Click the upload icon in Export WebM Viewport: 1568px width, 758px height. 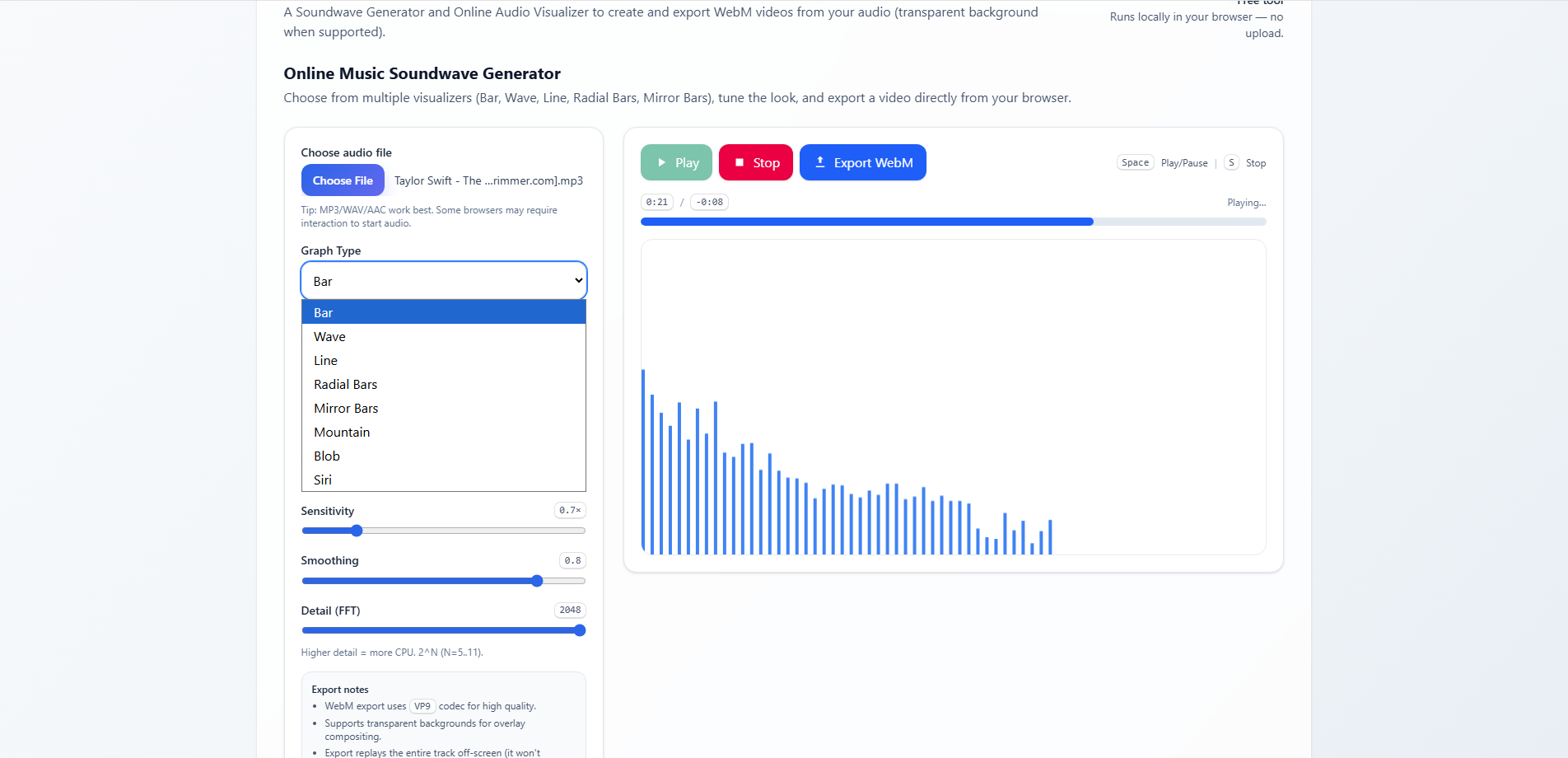pos(820,162)
